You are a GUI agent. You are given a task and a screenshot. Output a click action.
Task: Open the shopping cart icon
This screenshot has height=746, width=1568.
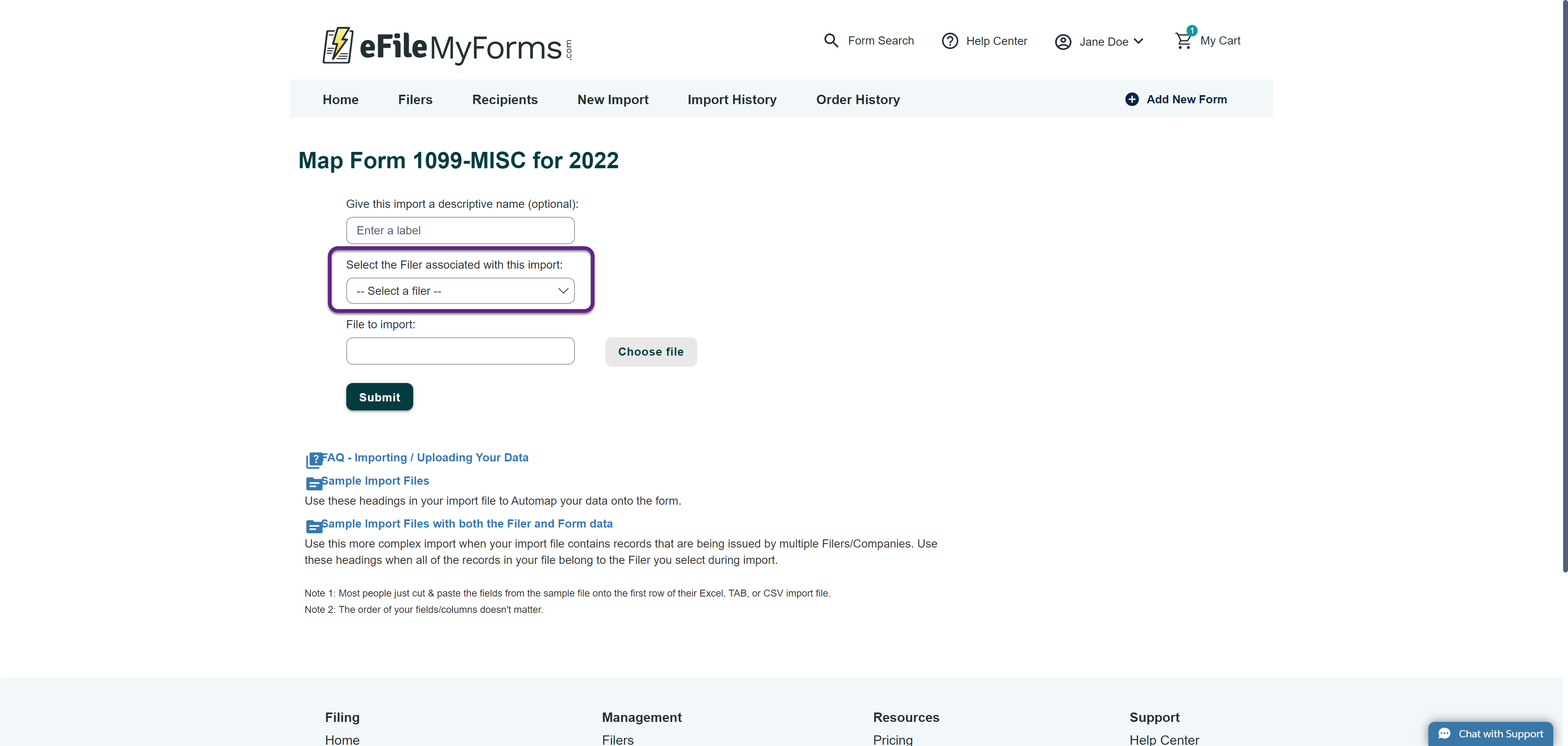(x=1183, y=41)
